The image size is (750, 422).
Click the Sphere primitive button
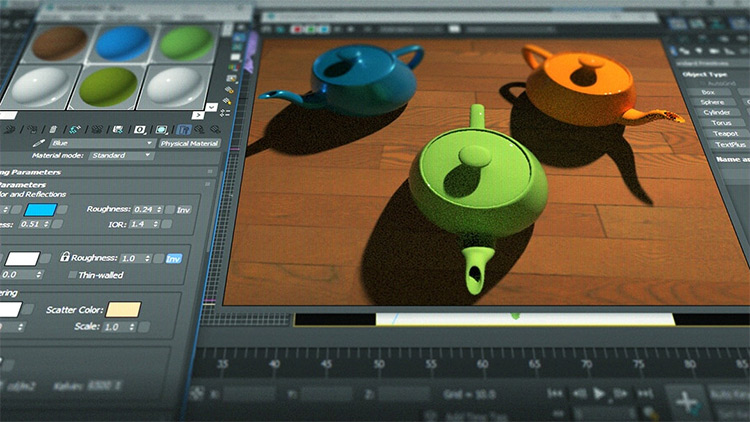713,102
